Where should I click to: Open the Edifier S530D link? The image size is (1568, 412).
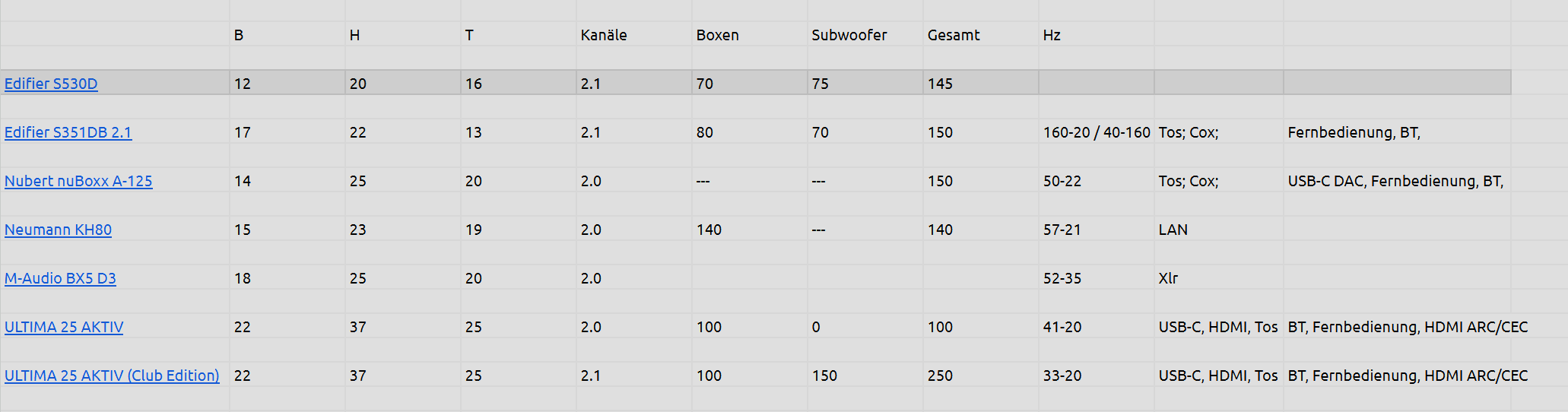pyautogui.click(x=51, y=84)
